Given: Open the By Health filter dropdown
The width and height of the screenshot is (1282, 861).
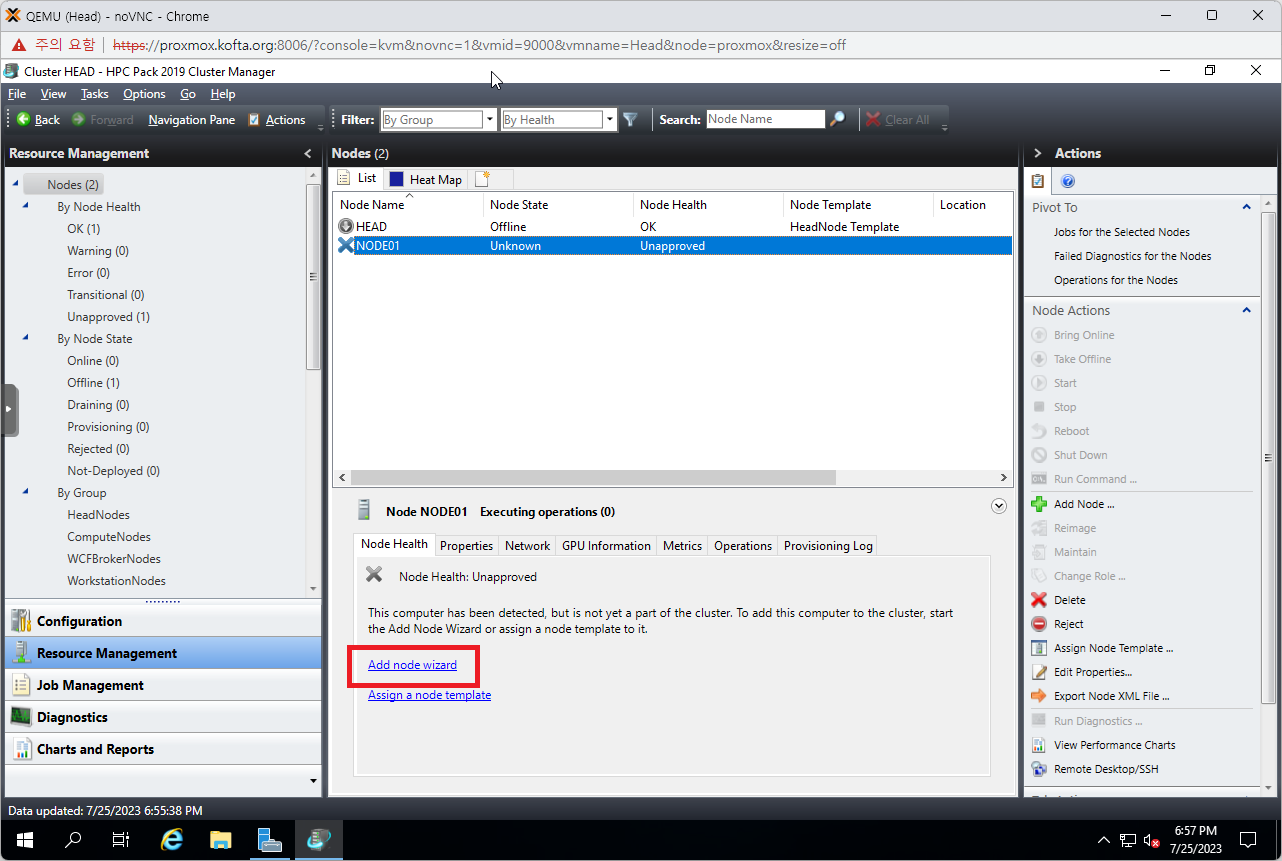Looking at the screenshot, I should click(x=609, y=120).
